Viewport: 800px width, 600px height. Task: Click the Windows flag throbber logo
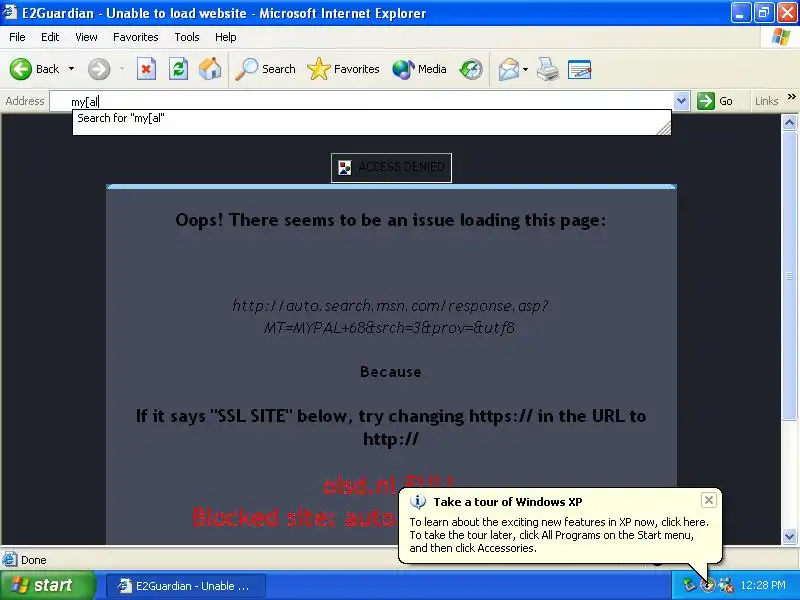click(780, 37)
